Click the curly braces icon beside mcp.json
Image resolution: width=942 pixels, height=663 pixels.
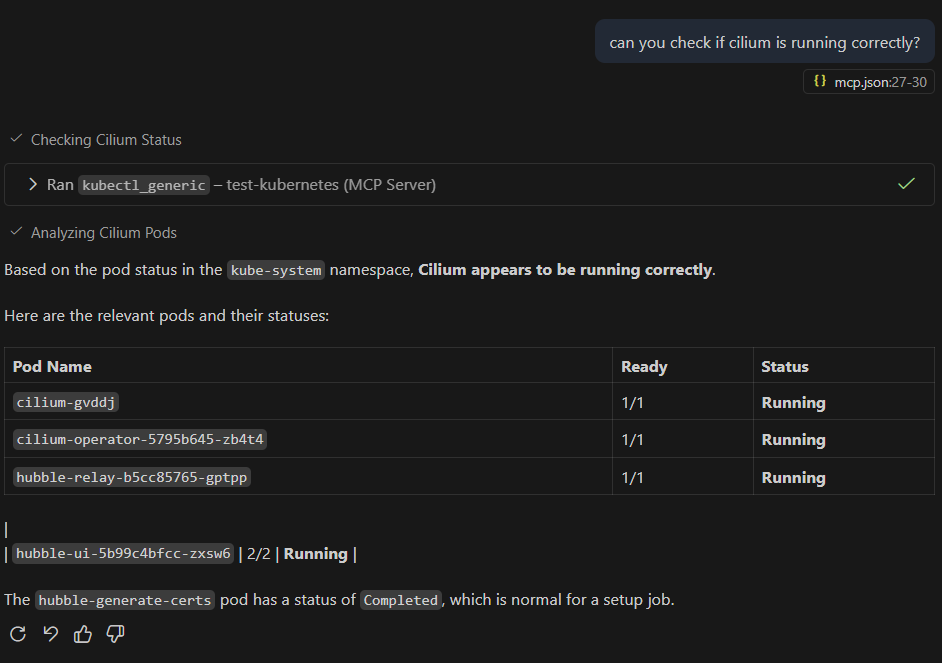(x=819, y=82)
